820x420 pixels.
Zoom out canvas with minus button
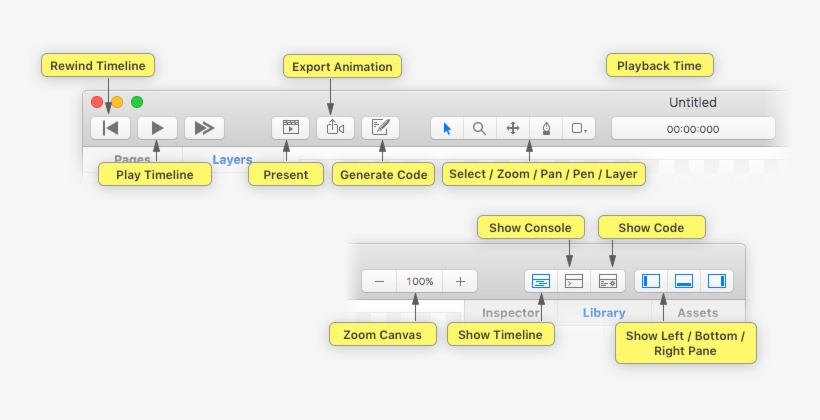point(380,282)
